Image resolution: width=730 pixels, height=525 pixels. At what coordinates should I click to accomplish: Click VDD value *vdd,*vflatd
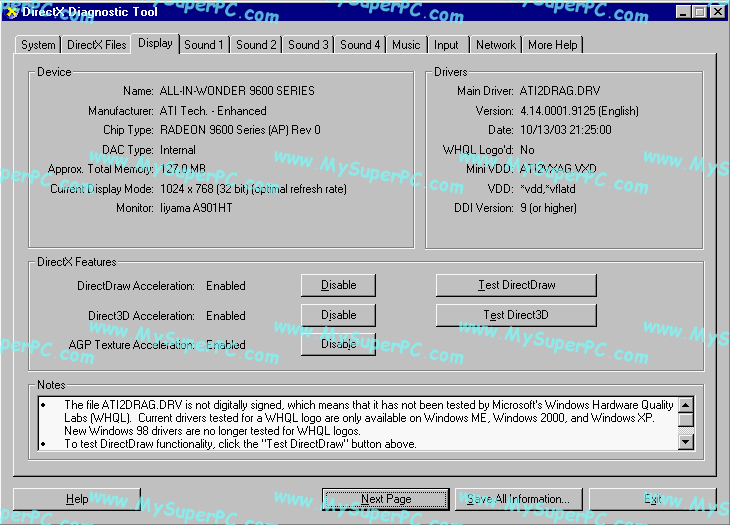coord(548,189)
